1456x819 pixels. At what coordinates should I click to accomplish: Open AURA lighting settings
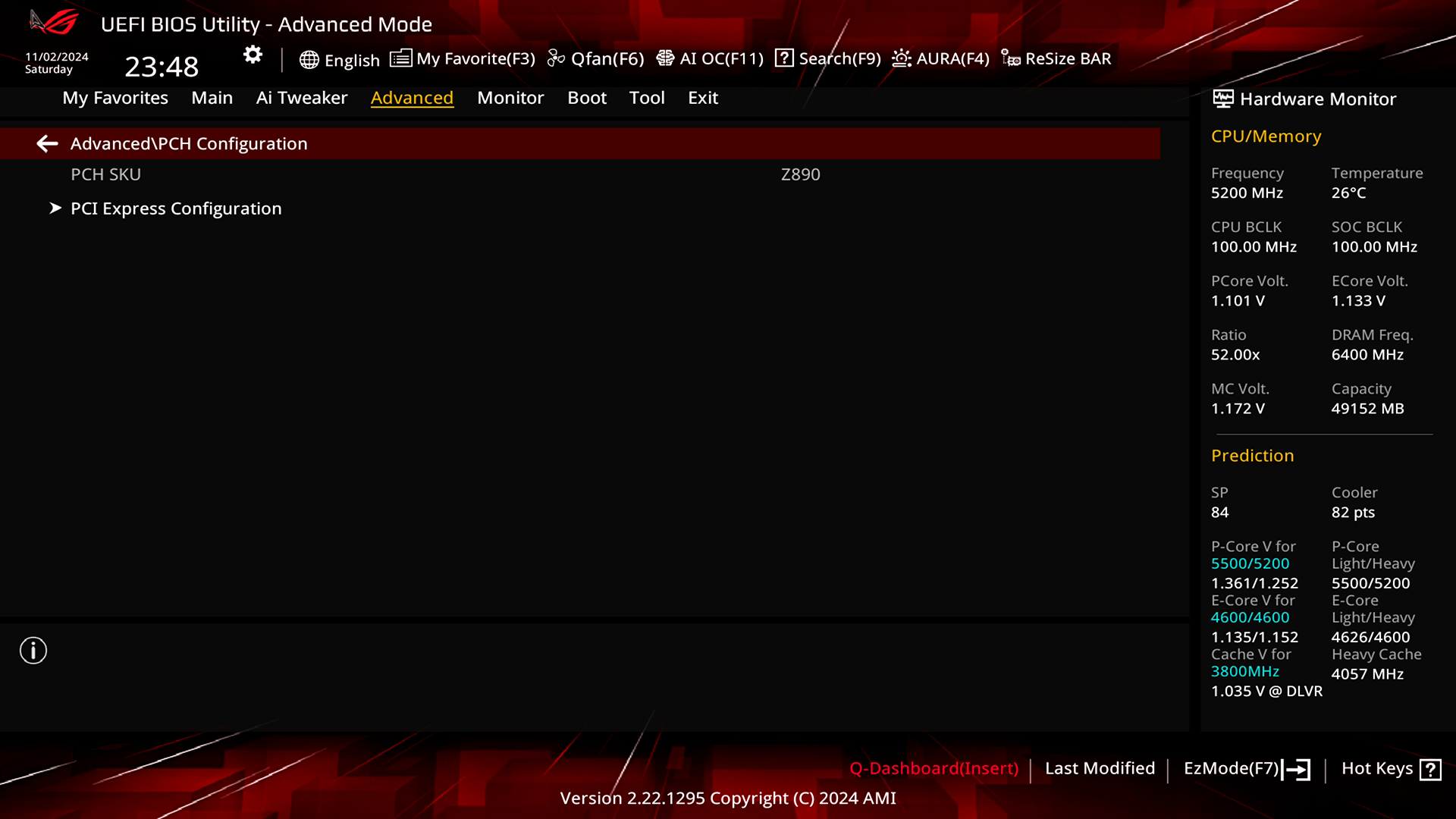click(x=940, y=58)
